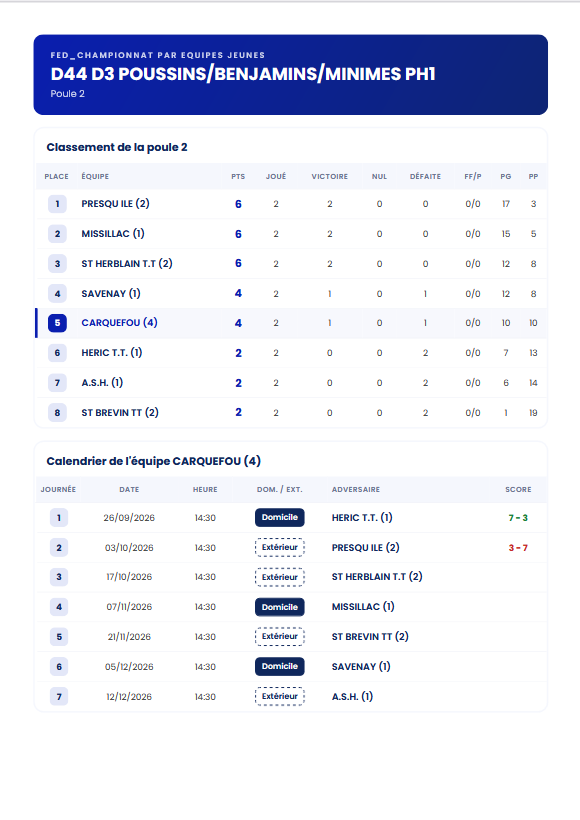Viewport: 580px width, 820px height.
Task: Click the PTS column header
Action: point(238,177)
